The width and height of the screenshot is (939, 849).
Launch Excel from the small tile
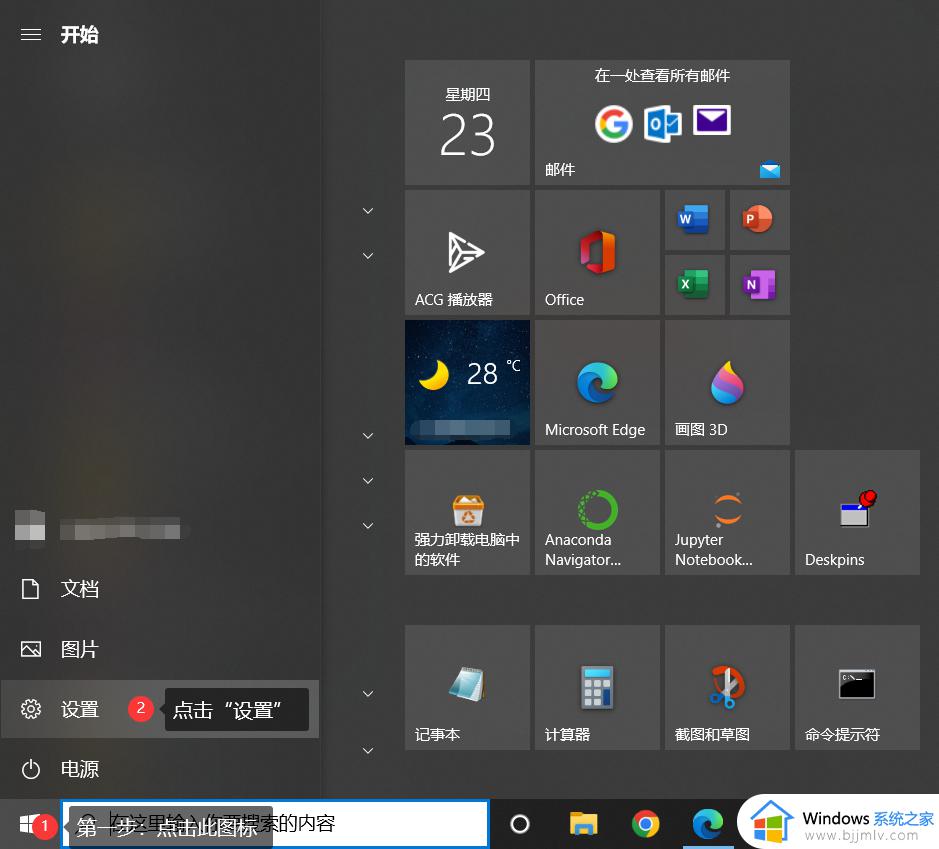click(x=695, y=285)
